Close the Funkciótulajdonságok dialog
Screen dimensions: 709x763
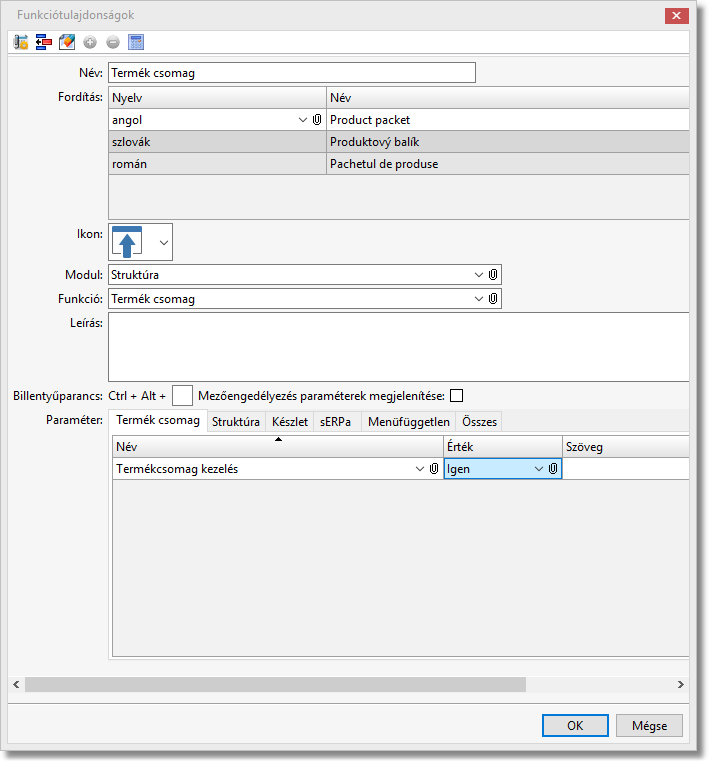(676, 16)
